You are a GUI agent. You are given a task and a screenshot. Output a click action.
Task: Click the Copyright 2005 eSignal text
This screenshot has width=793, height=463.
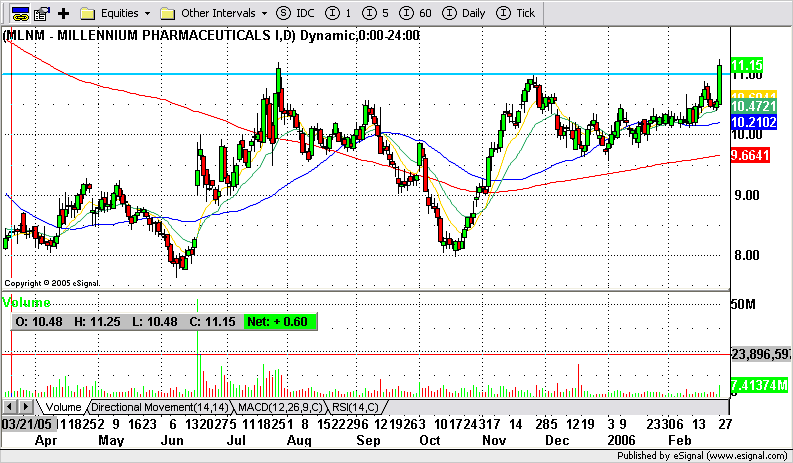click(x=52, y=283)
